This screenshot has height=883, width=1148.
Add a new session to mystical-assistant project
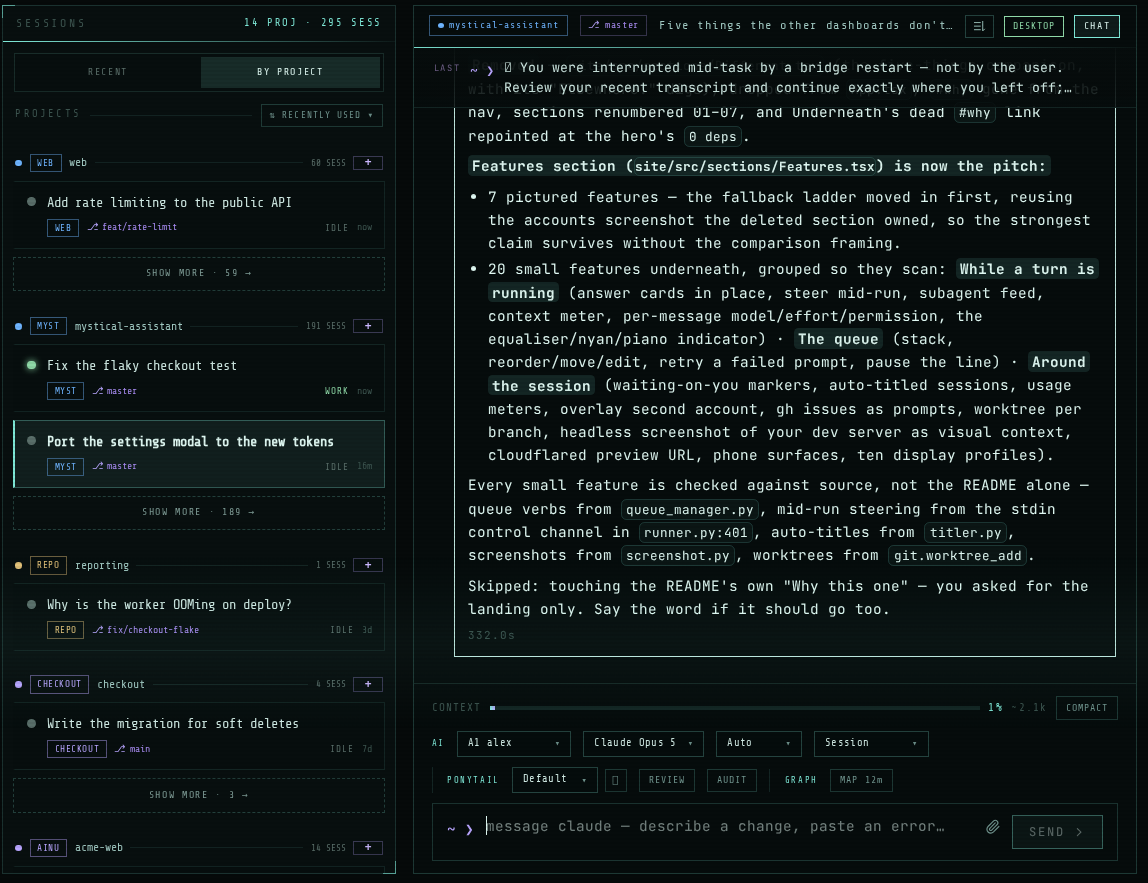368,326
